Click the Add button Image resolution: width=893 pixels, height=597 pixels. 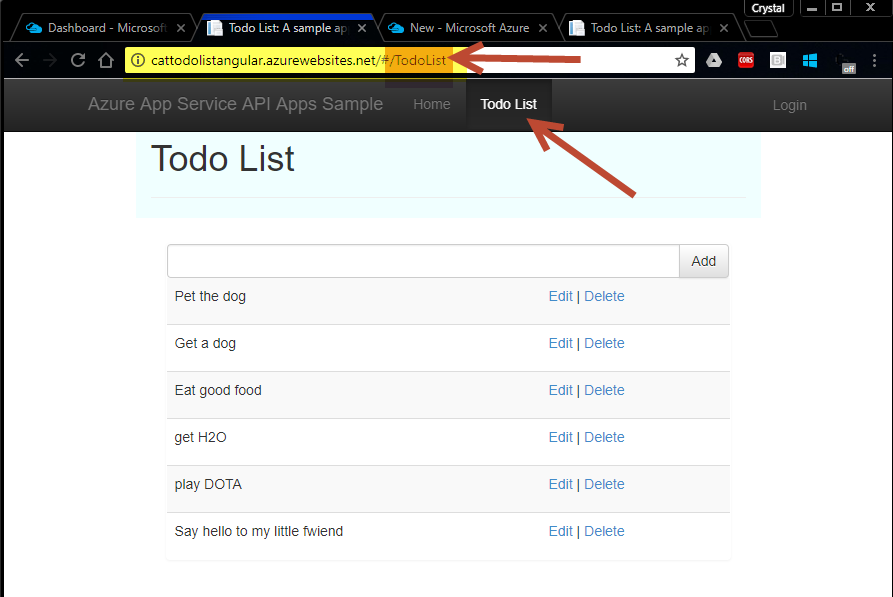(x=703, y=261)
